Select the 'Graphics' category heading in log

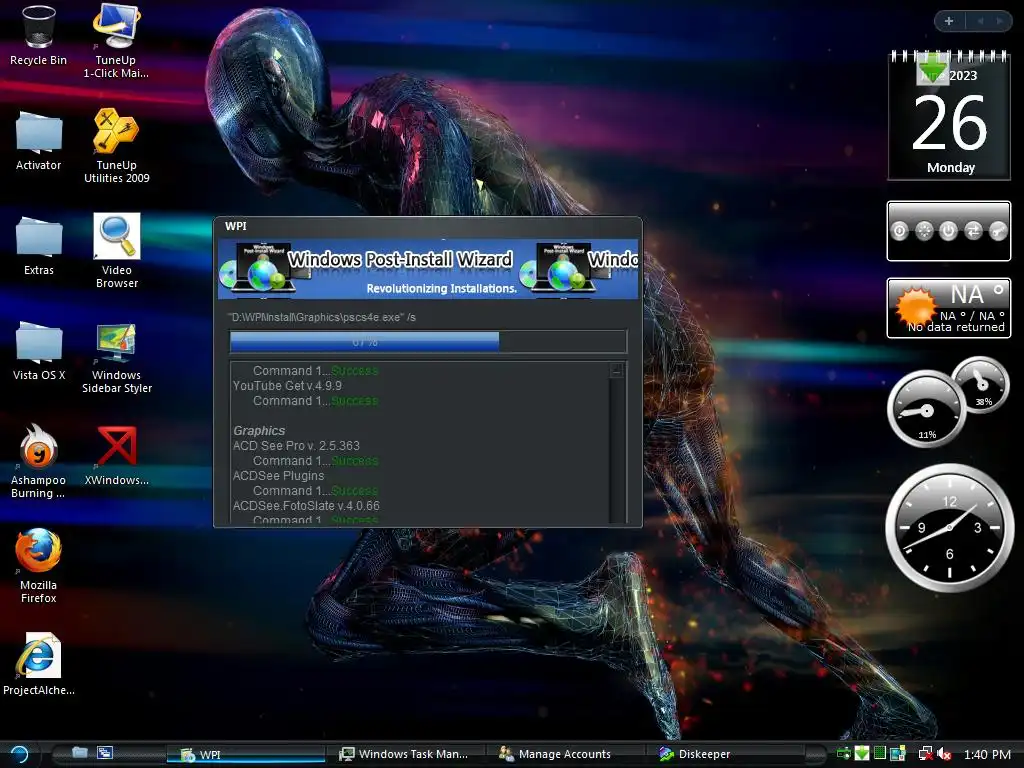(259, 430)
